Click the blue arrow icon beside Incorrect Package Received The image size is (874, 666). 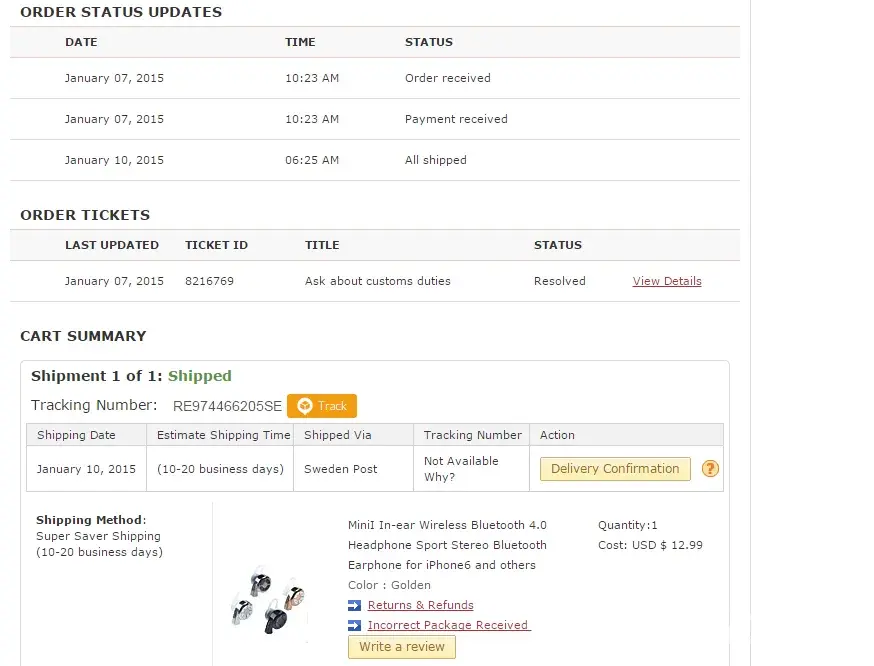point(354,625)
